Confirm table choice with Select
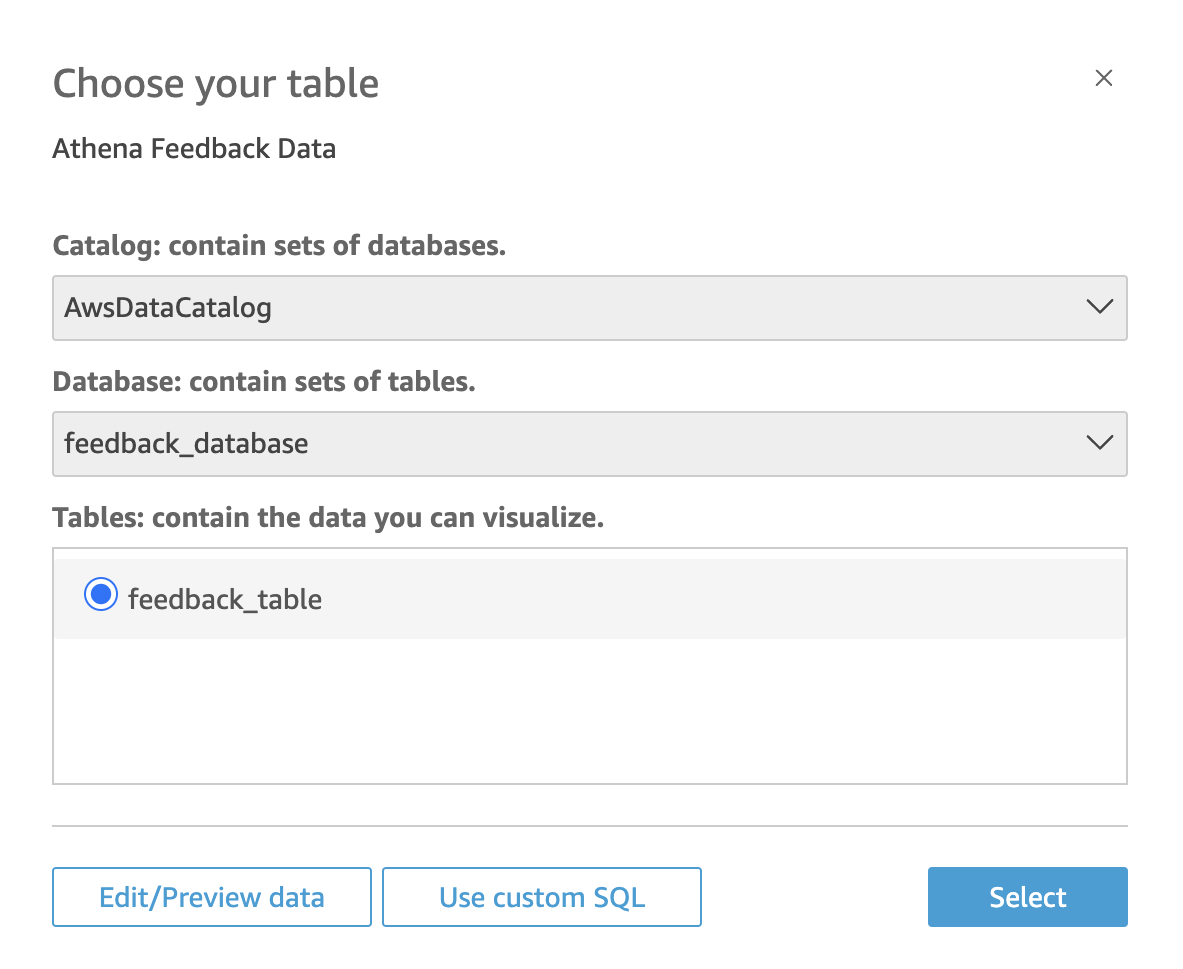Viewport: 1183px width, 969px height. click(x=1027, y=896)
